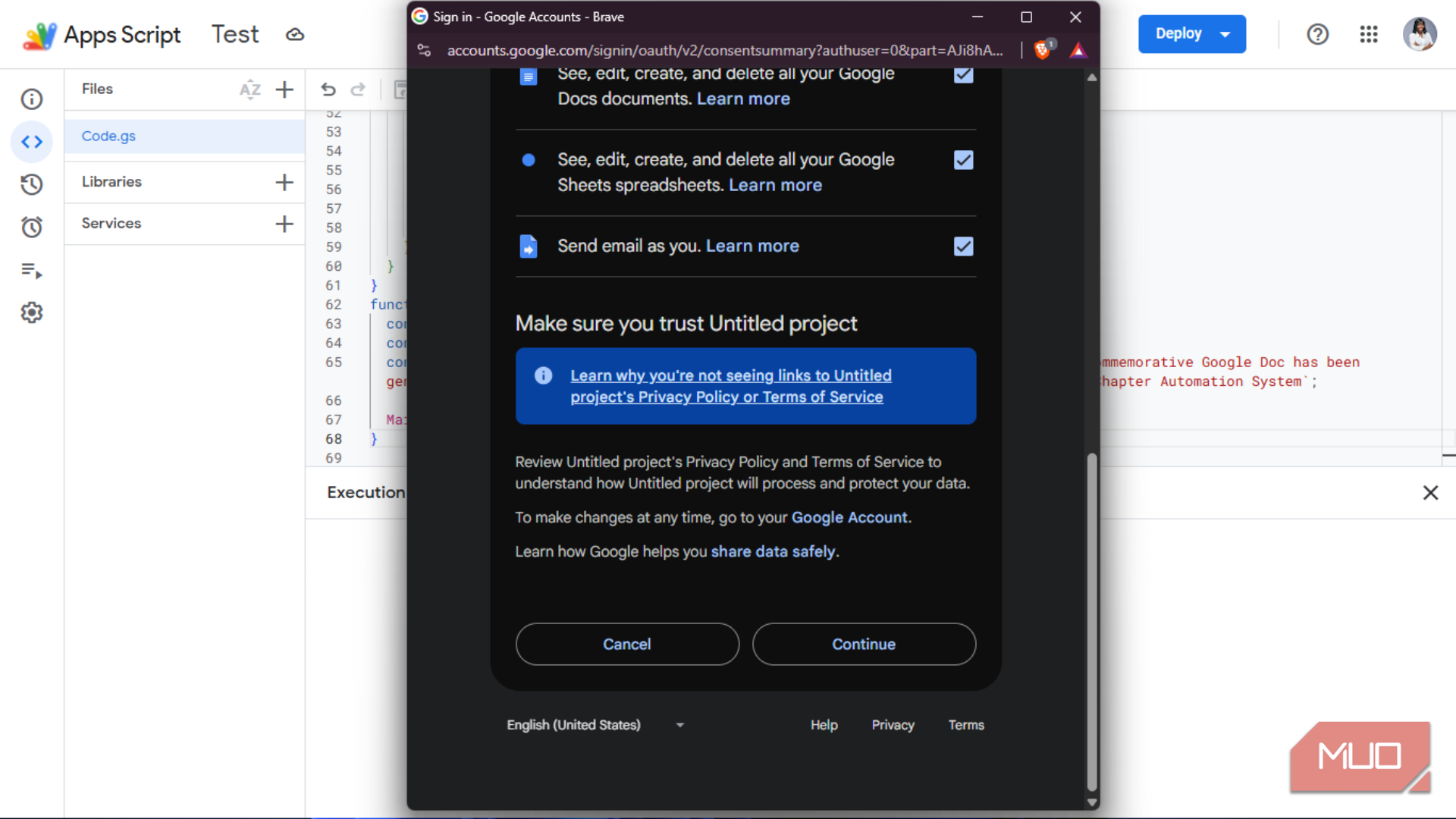Open the Google apps grid icon

pyautogui.click(x=1369, y=34)
